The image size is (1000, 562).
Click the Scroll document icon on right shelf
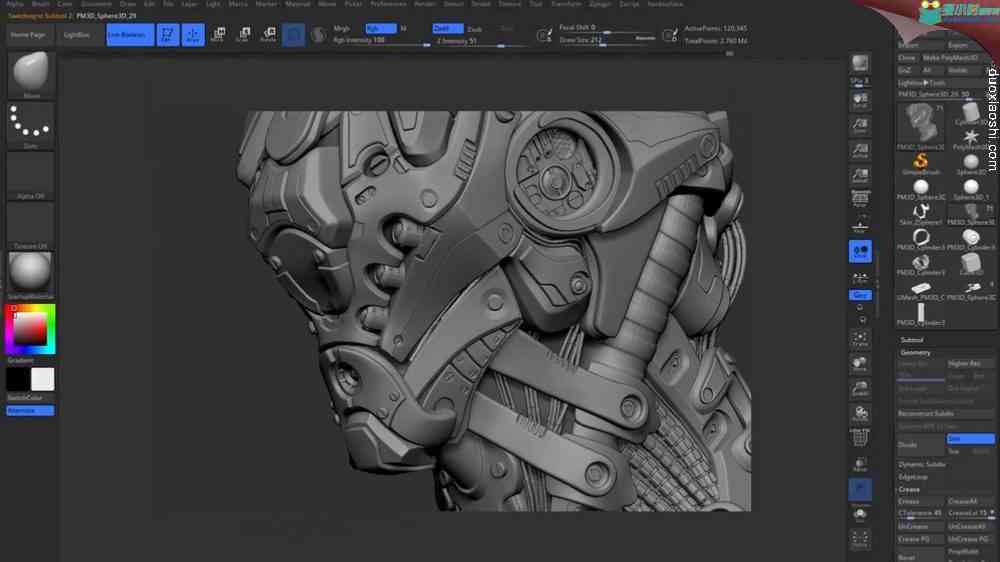pyautogui.click(x=860, y=101)
